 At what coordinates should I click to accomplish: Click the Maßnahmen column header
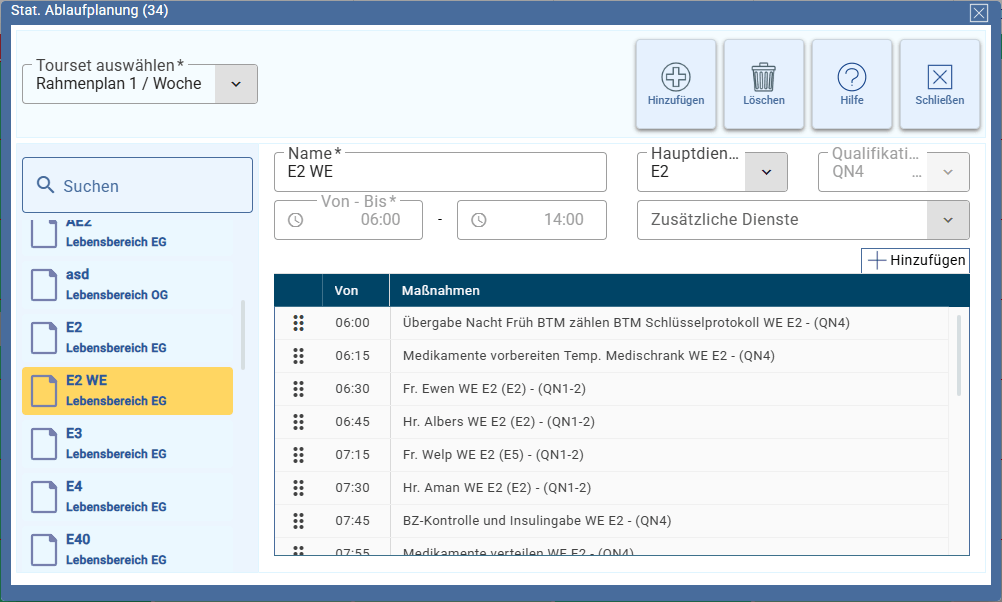point(440,291)
